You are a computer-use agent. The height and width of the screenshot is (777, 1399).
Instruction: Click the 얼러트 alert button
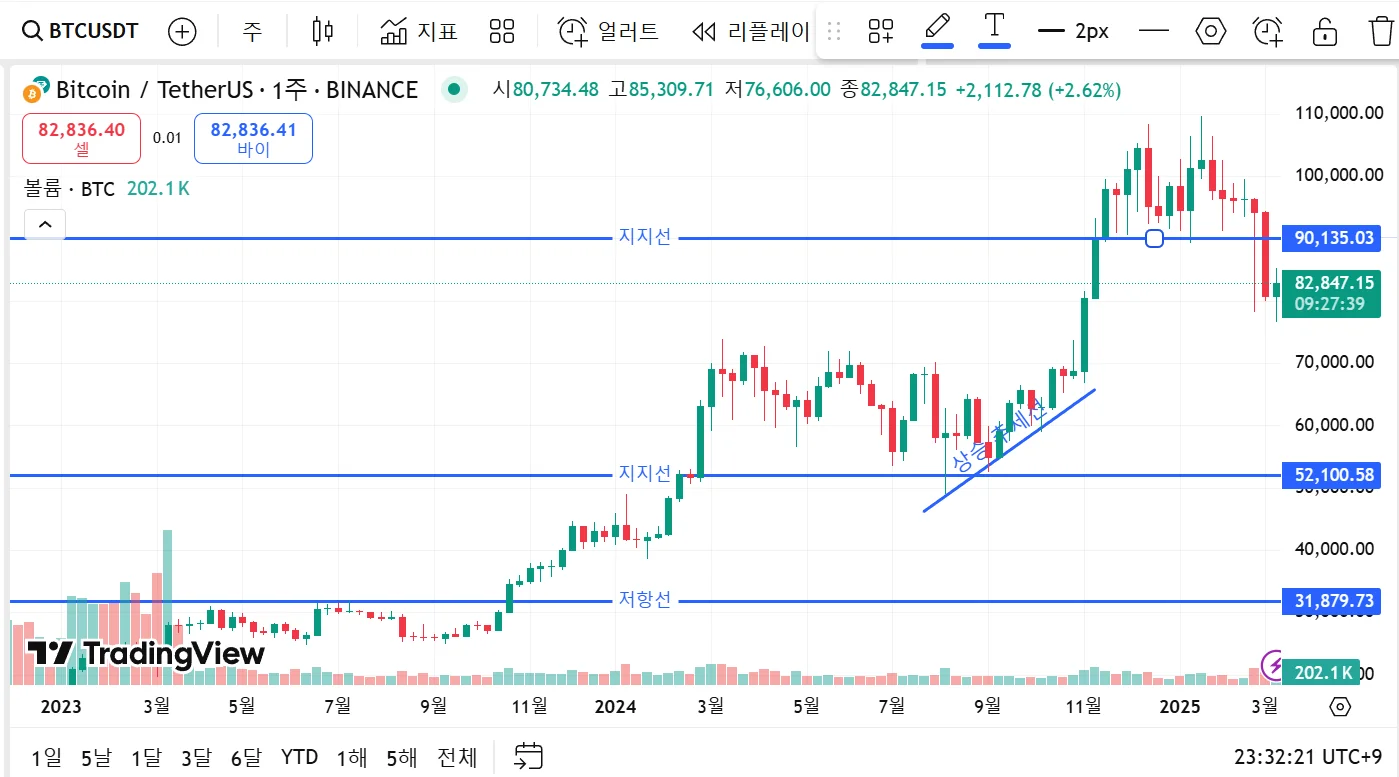pos(608,31)
